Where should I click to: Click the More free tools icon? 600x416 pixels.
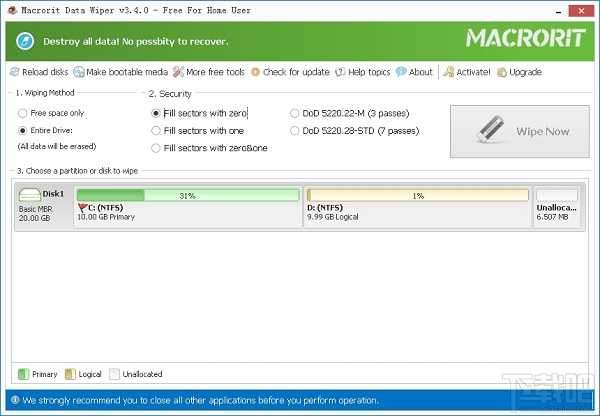(x=178, y=72)
